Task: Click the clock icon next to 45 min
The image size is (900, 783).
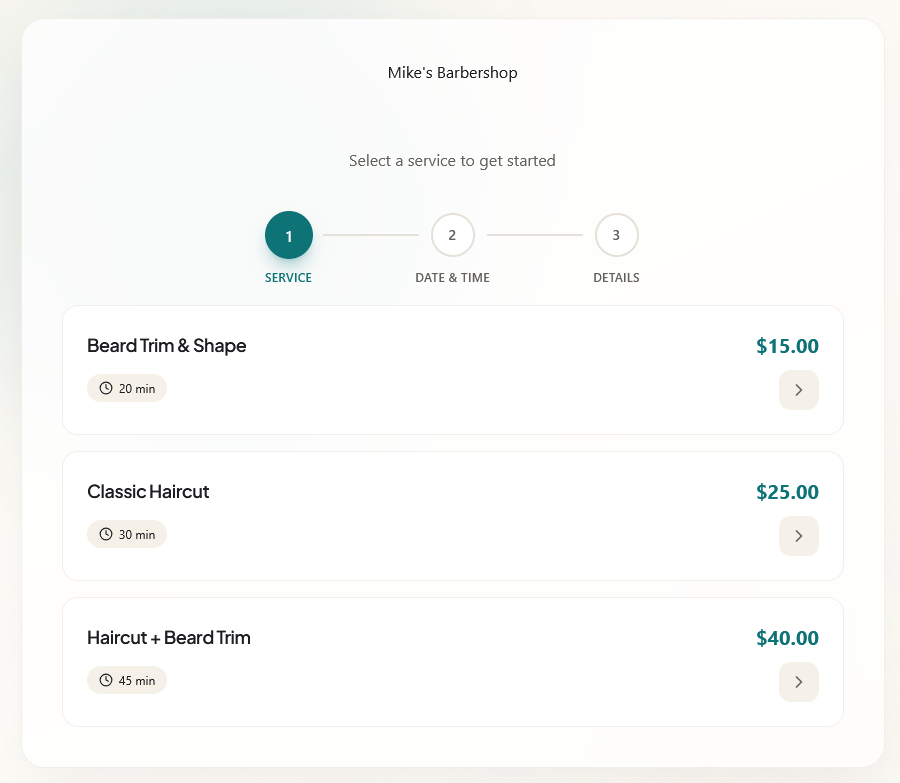Action: coord(105,680)
